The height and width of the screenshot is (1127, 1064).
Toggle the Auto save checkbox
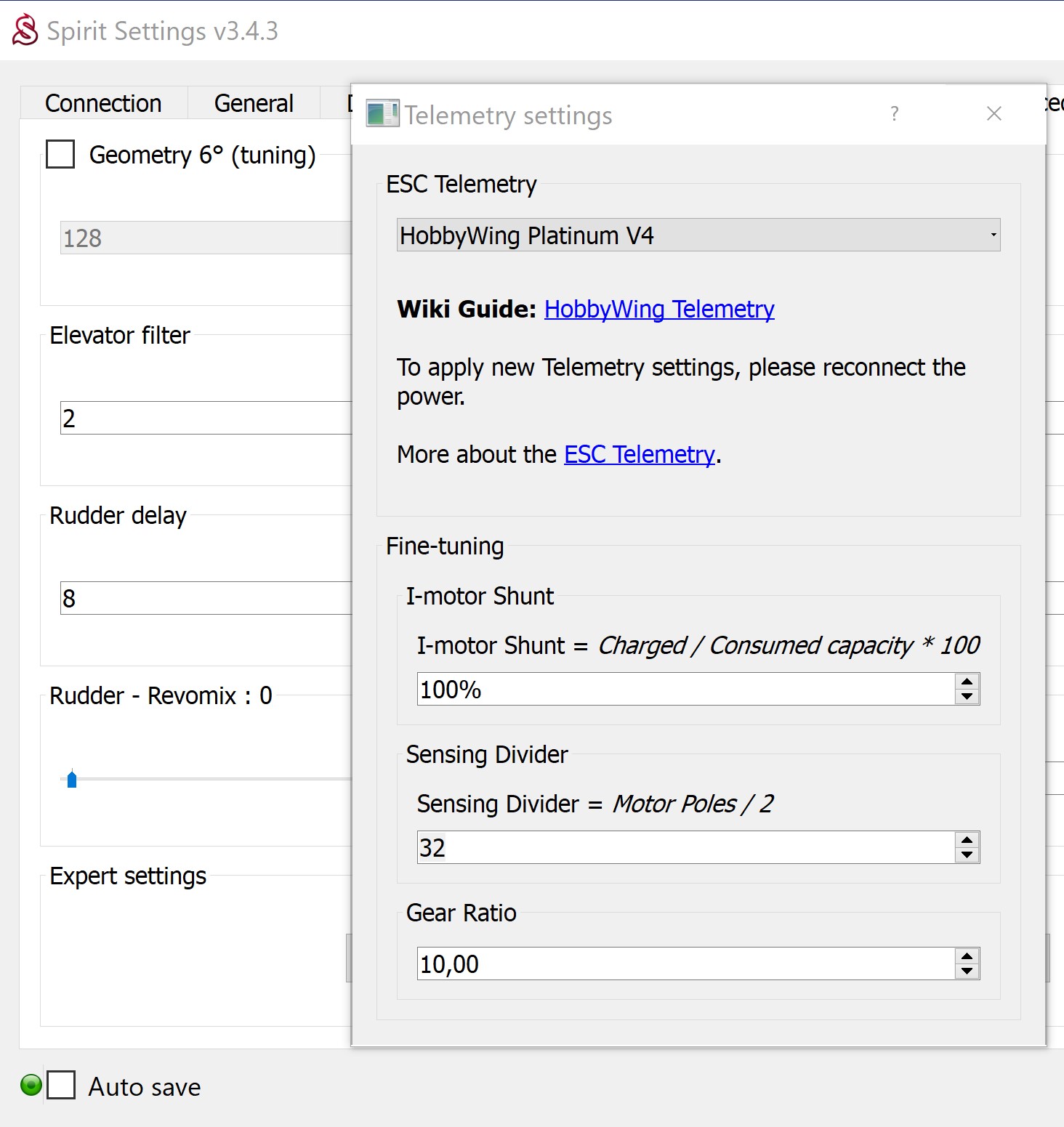61,1085
